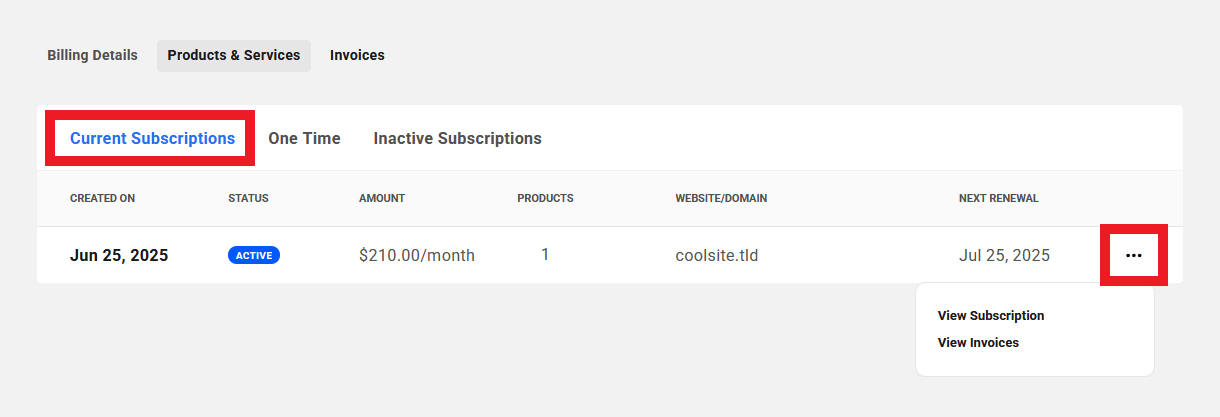Click the Amount column header
This screenshot has width=1220, height=417.
click(x=382, y=198)
